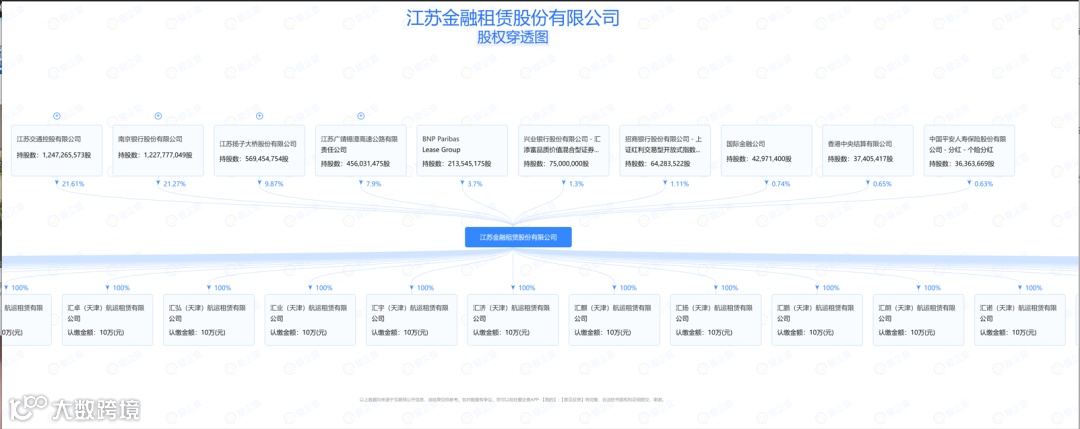Viewport: 1080px width, 429px height.
Task: Open the 汇弘（天津）航运租赁 subsidiary card
Action: pyautogui.click(x=209, y=320)
